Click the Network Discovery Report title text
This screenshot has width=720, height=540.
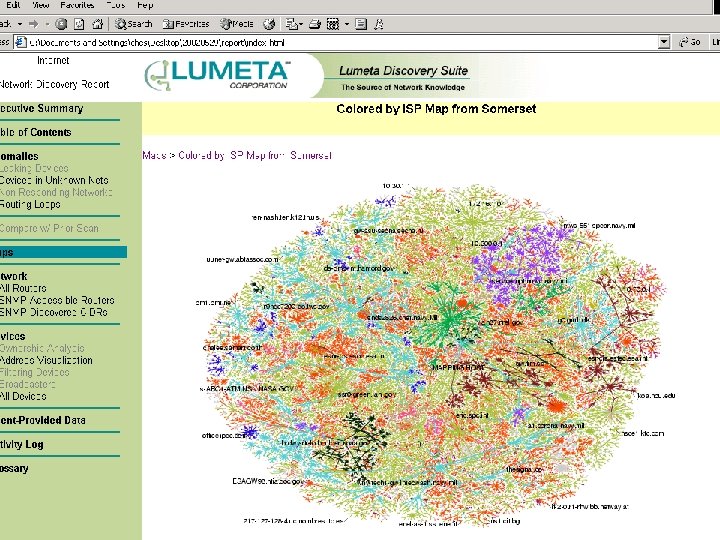(55, 84)
